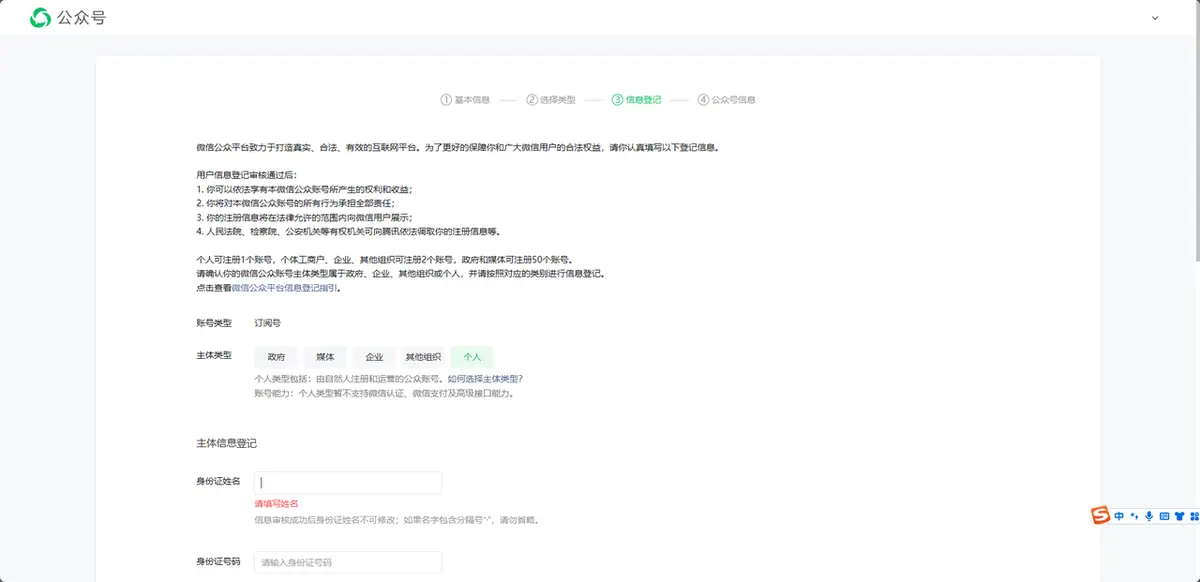
Task: Click the 身份证姓名 input field
Action: coord(348,482)
